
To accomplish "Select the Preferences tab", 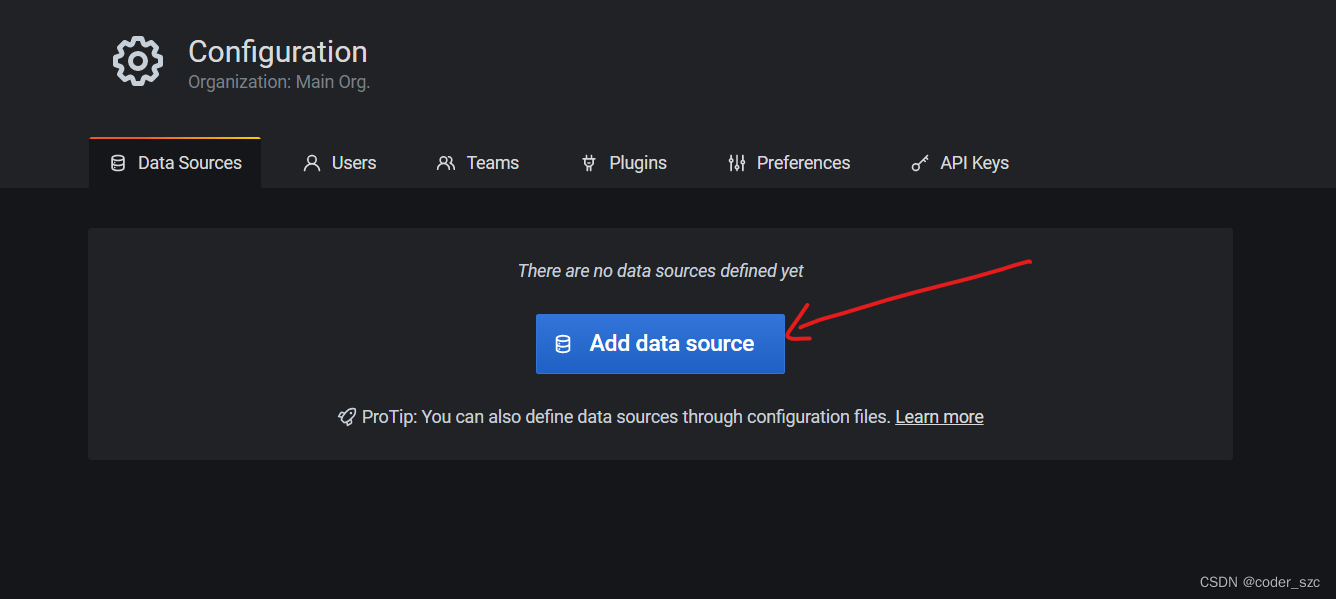I will (789, 163).
